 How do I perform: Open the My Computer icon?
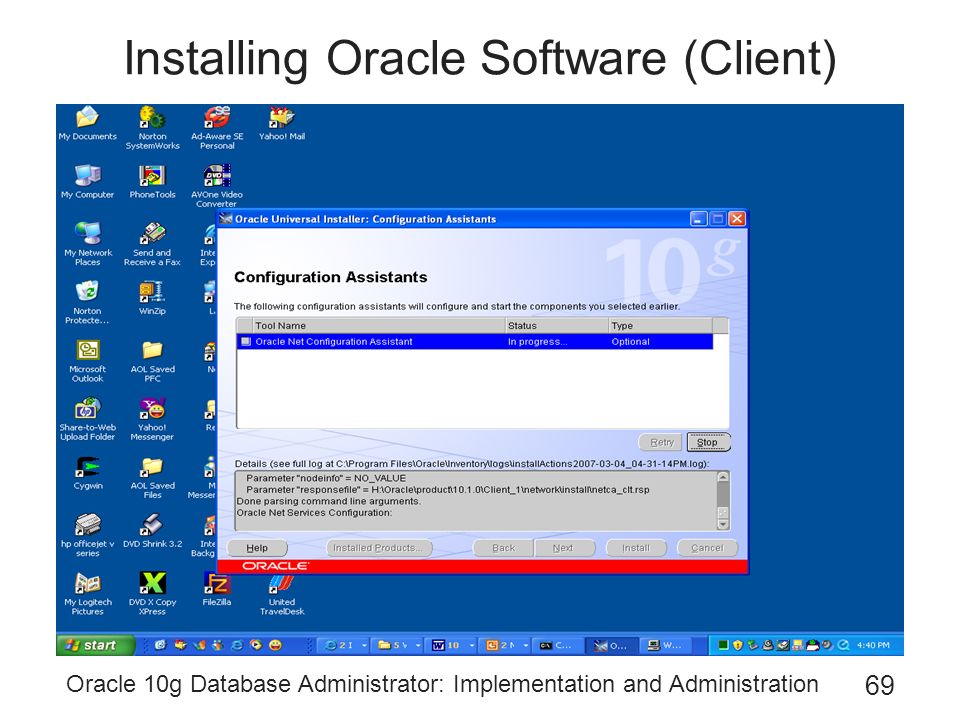point(88,181)
